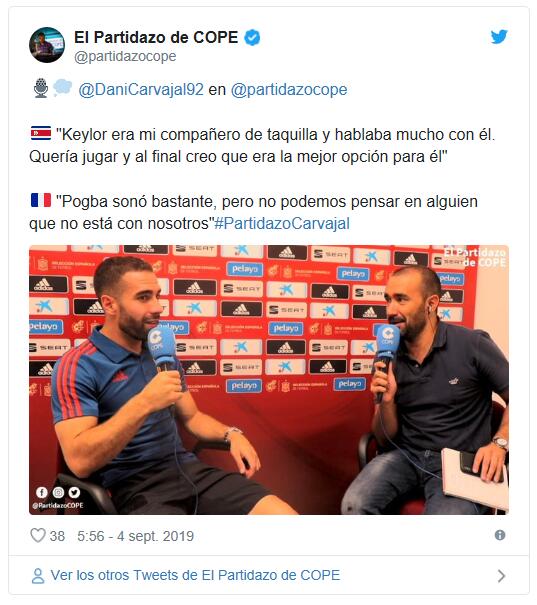Open the @partidazocope mention in tweet text
The image size is (537, 605).
coord(289,90)
